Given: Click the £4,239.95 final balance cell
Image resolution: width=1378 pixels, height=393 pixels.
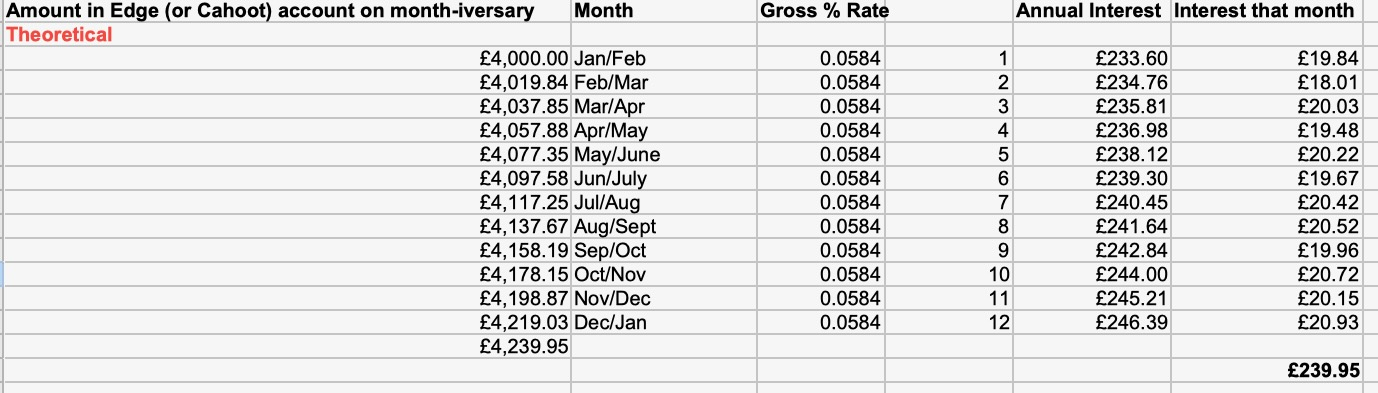Looking at the screenshot, I should (287, 346).
